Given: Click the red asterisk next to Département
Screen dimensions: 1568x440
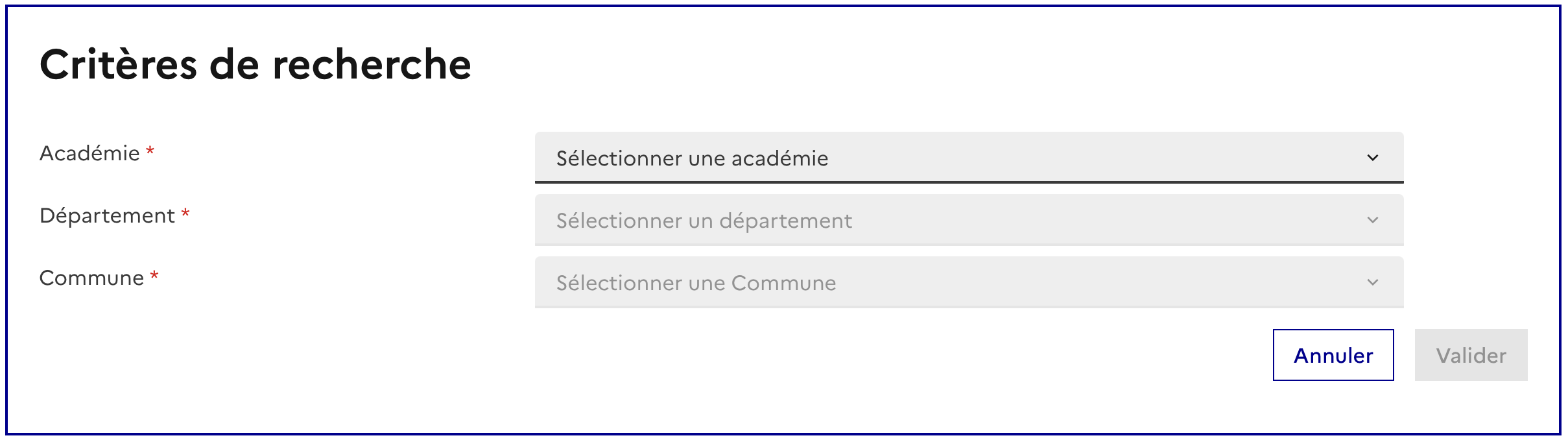Looking at the screenshot, I should tap(185, 214).
